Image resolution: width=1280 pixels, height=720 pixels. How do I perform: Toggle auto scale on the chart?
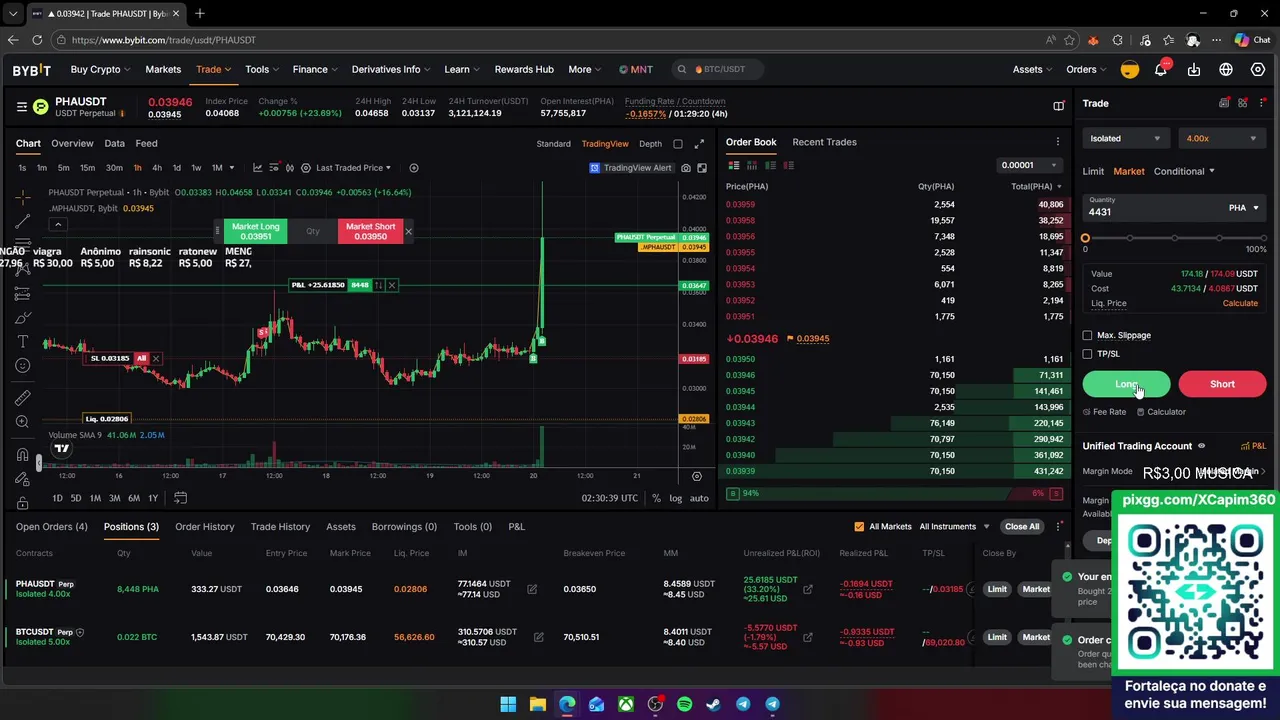[x=699, y=498]
